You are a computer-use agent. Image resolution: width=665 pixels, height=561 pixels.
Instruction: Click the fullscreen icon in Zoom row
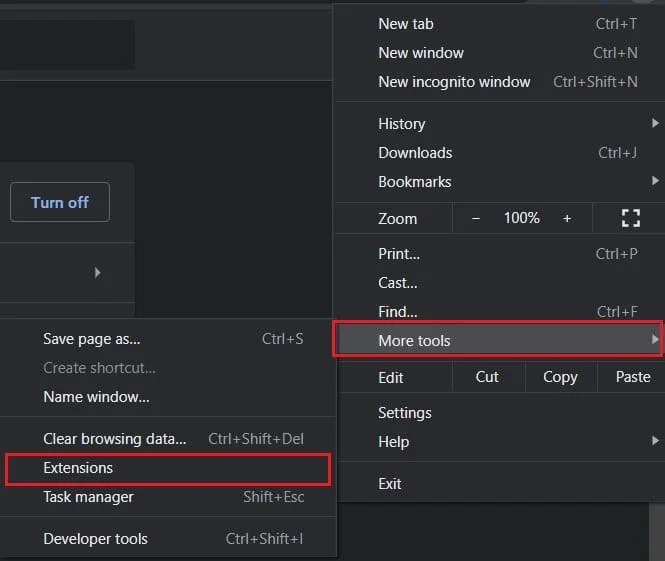630,218
